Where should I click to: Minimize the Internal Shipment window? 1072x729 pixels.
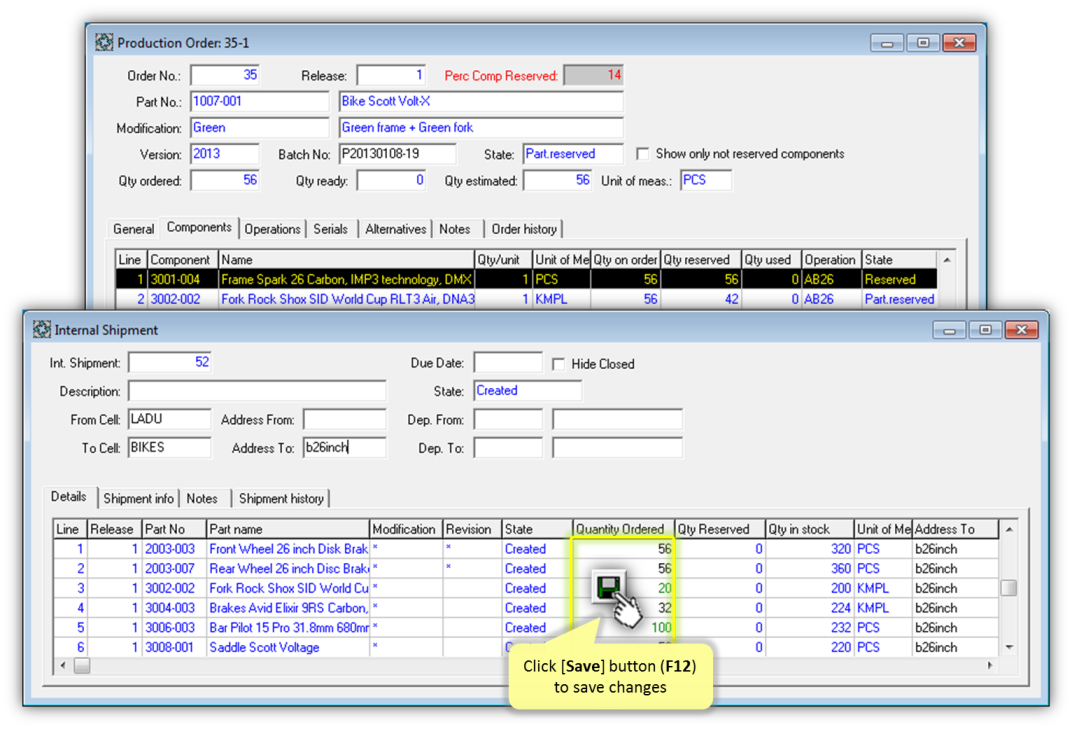(949, 330)
